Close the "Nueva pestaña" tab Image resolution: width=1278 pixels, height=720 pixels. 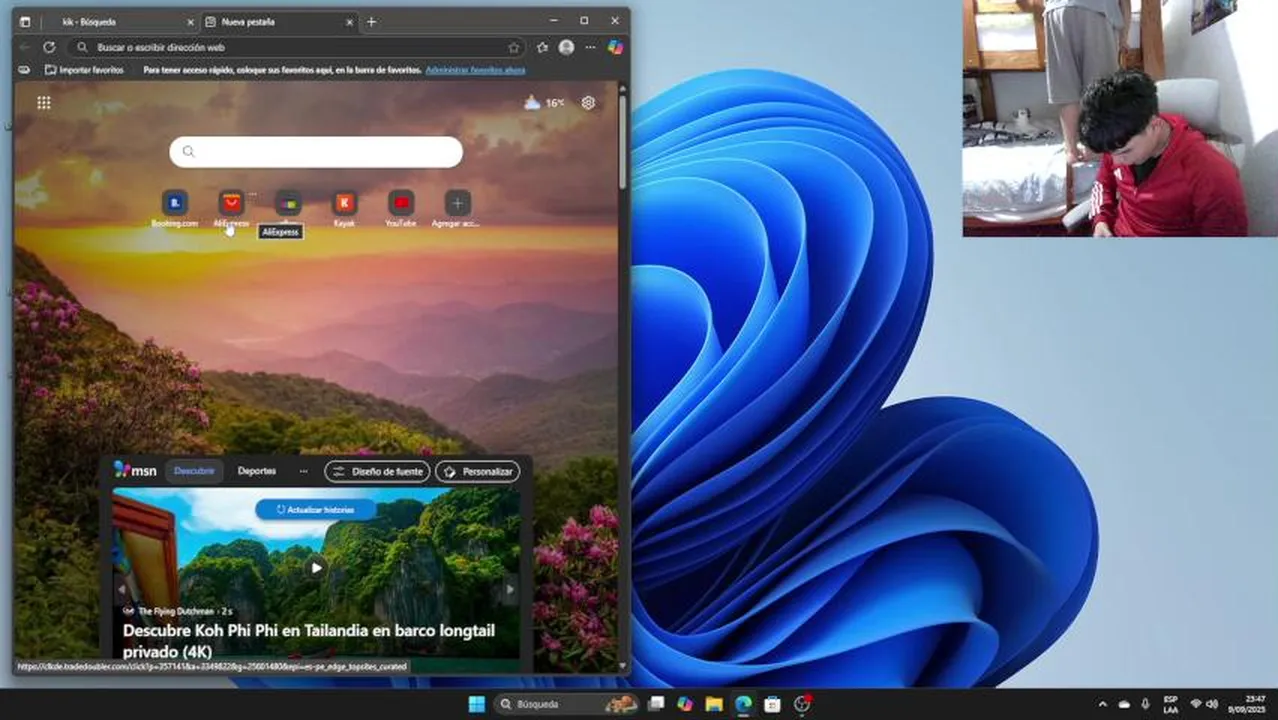click(x=349, y=21)
